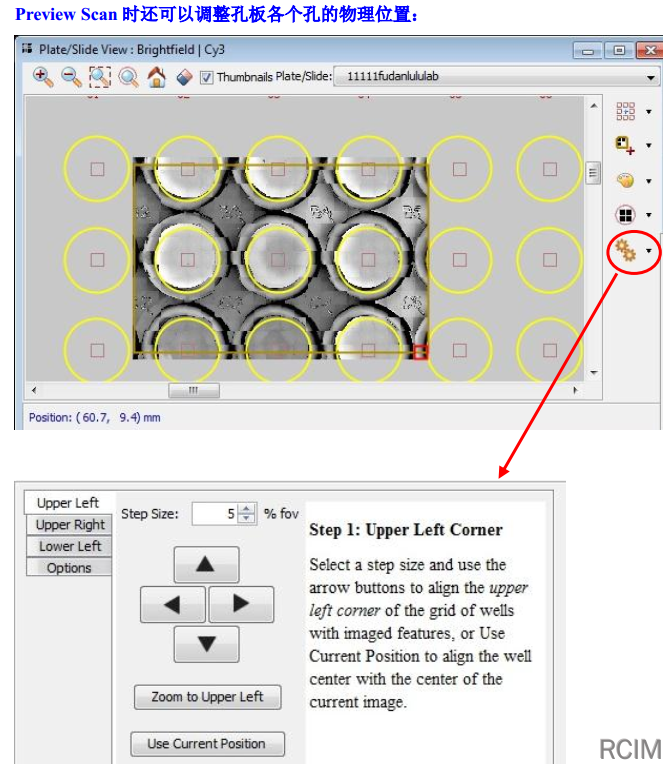Click the Use Current Position button
The width and height of the screenshot is (670, 769).
pos(207,744)
